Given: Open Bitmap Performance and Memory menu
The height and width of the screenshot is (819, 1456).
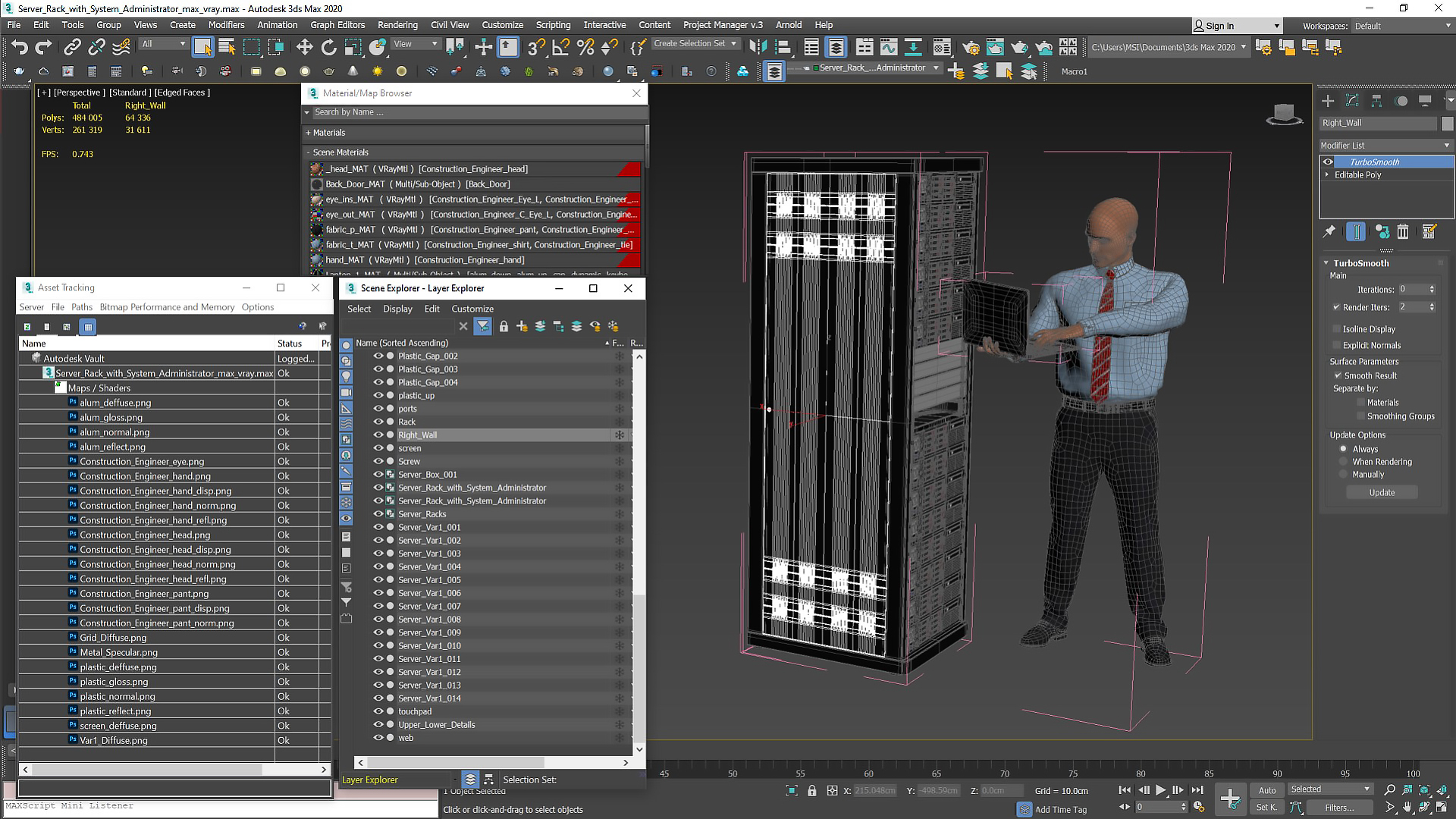Looking at the screenshot, I should click(167, 307).
